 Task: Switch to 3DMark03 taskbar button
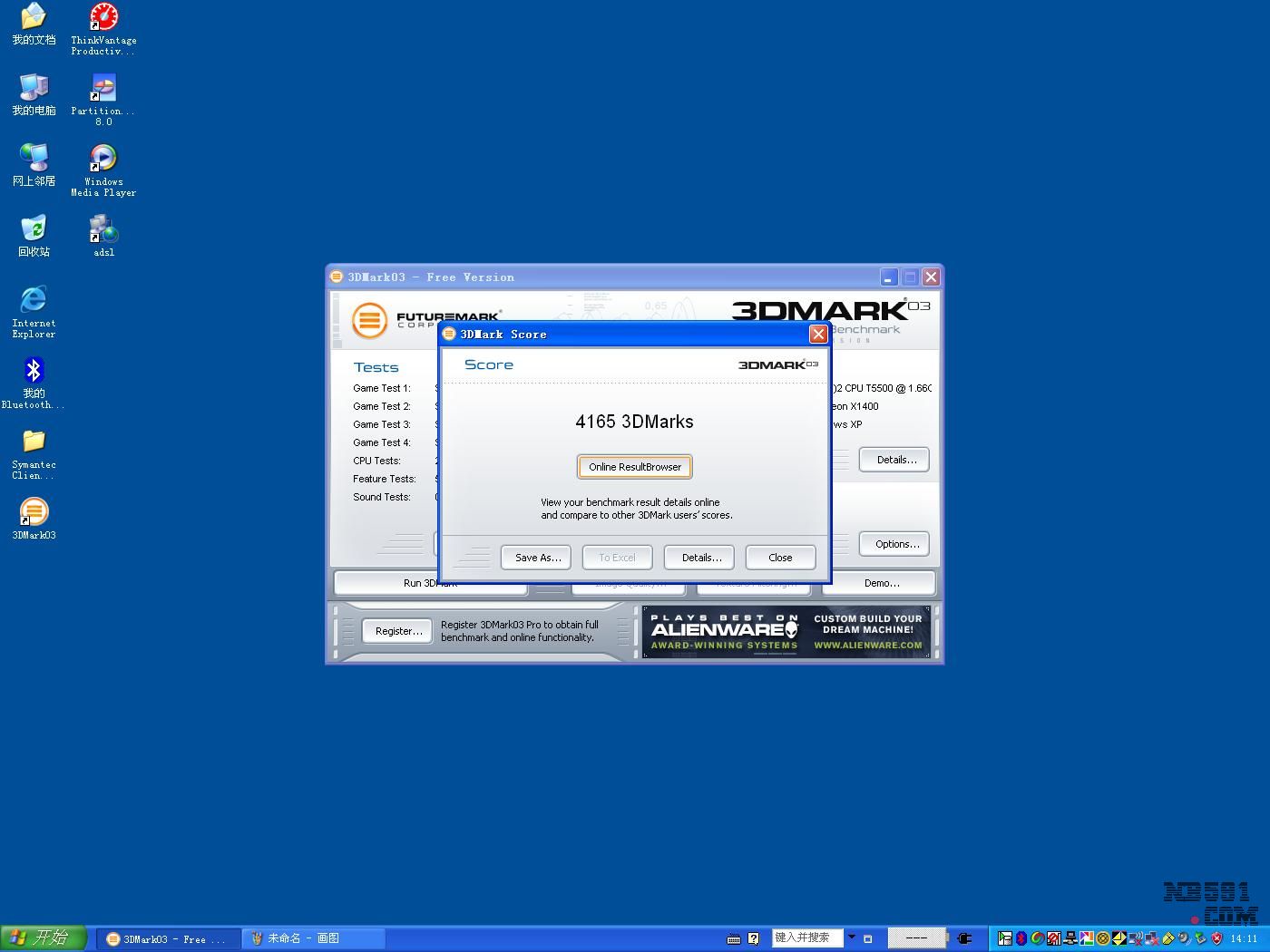coord(170,939)
